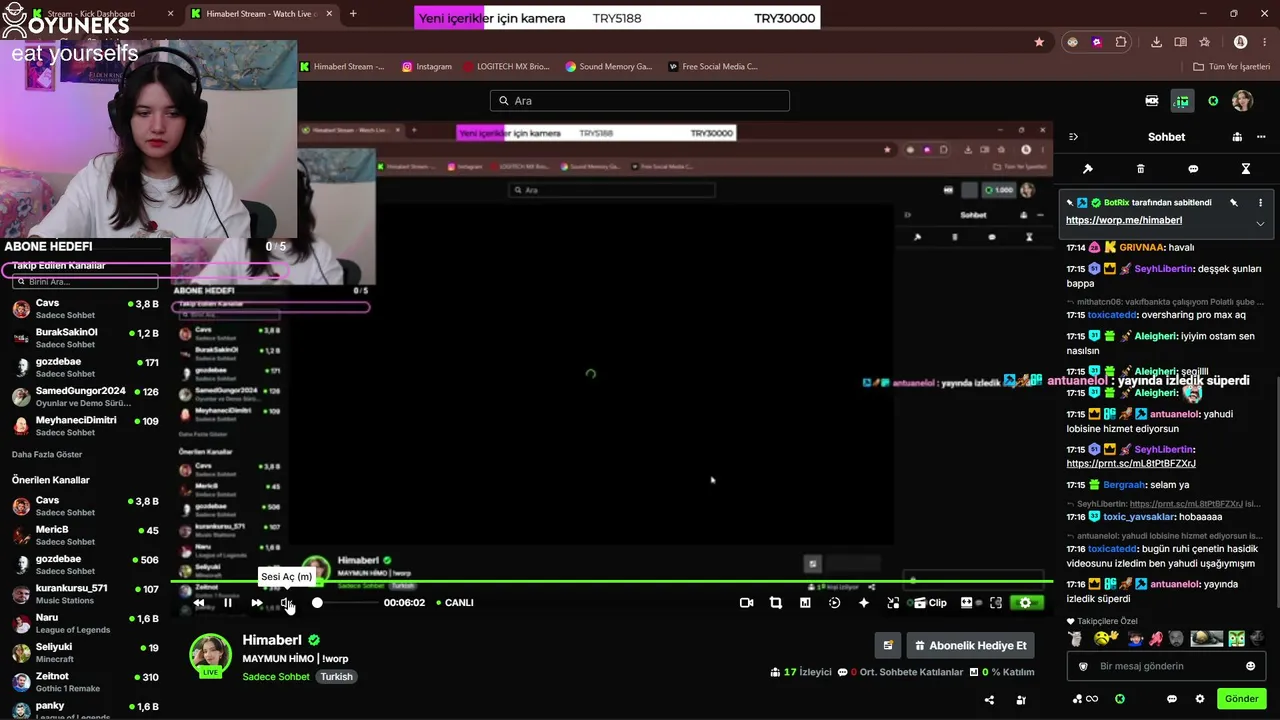
Task: Click the trash icon to clear chat
Action: (1141, 169)
